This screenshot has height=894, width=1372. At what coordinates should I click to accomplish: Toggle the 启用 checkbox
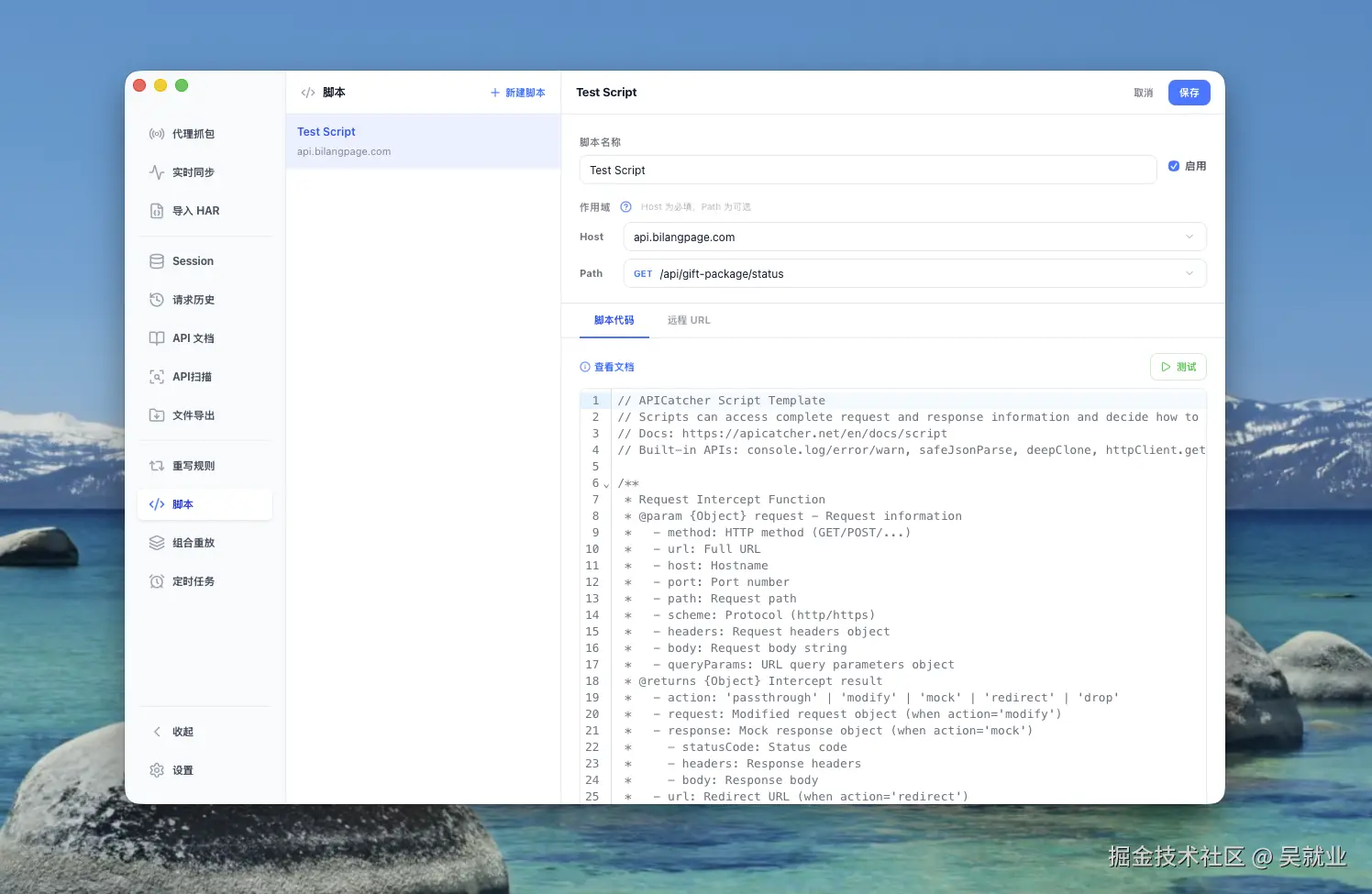click(x=1174, y=166)
